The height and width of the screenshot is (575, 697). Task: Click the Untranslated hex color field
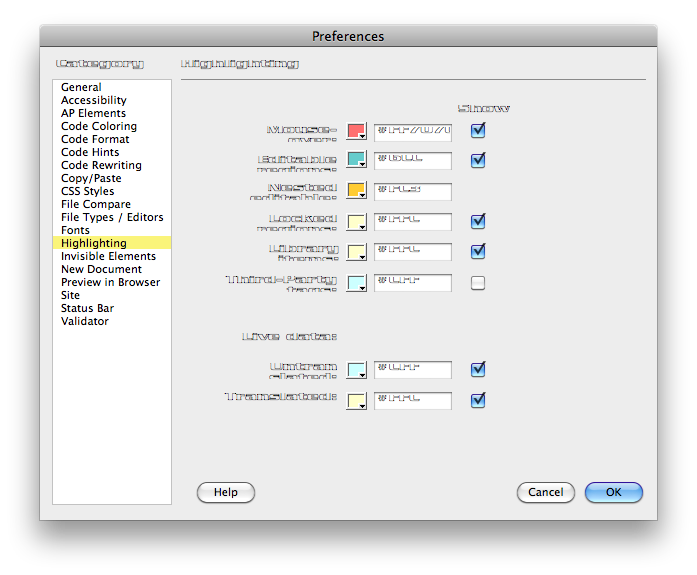[x=413, y=370]
